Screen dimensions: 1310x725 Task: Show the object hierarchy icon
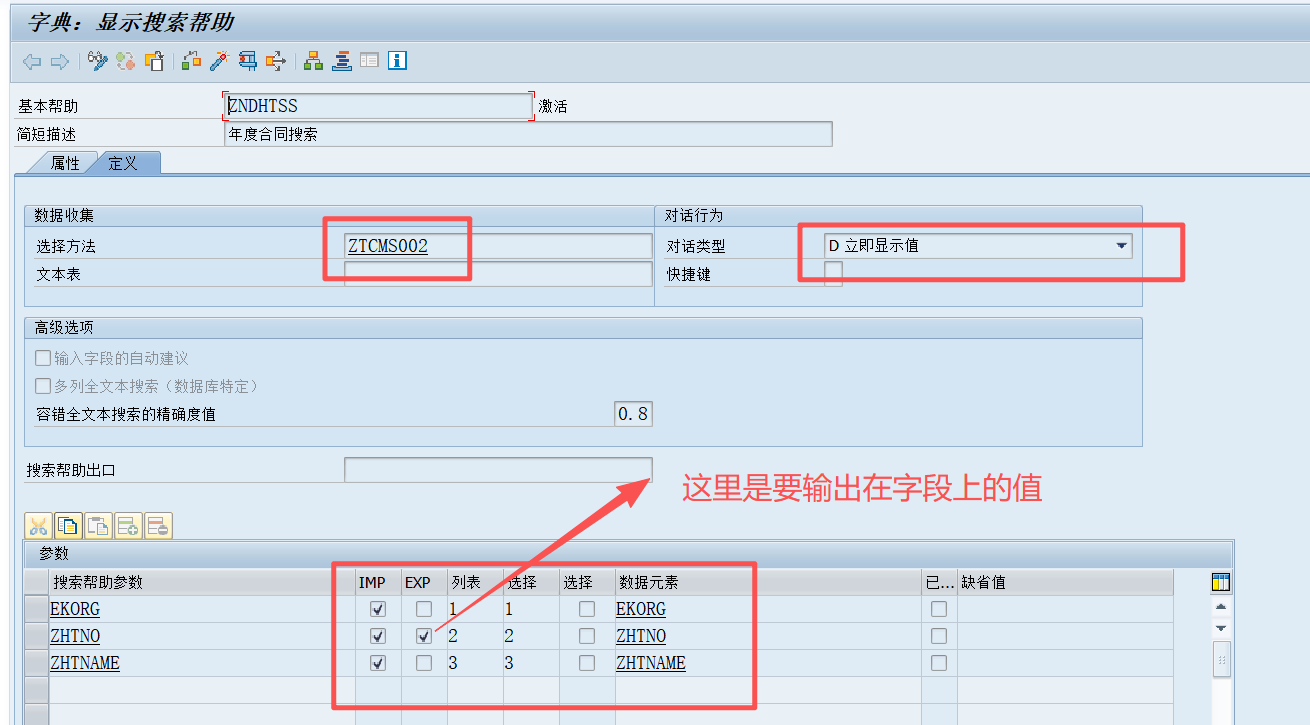[314, 61]
